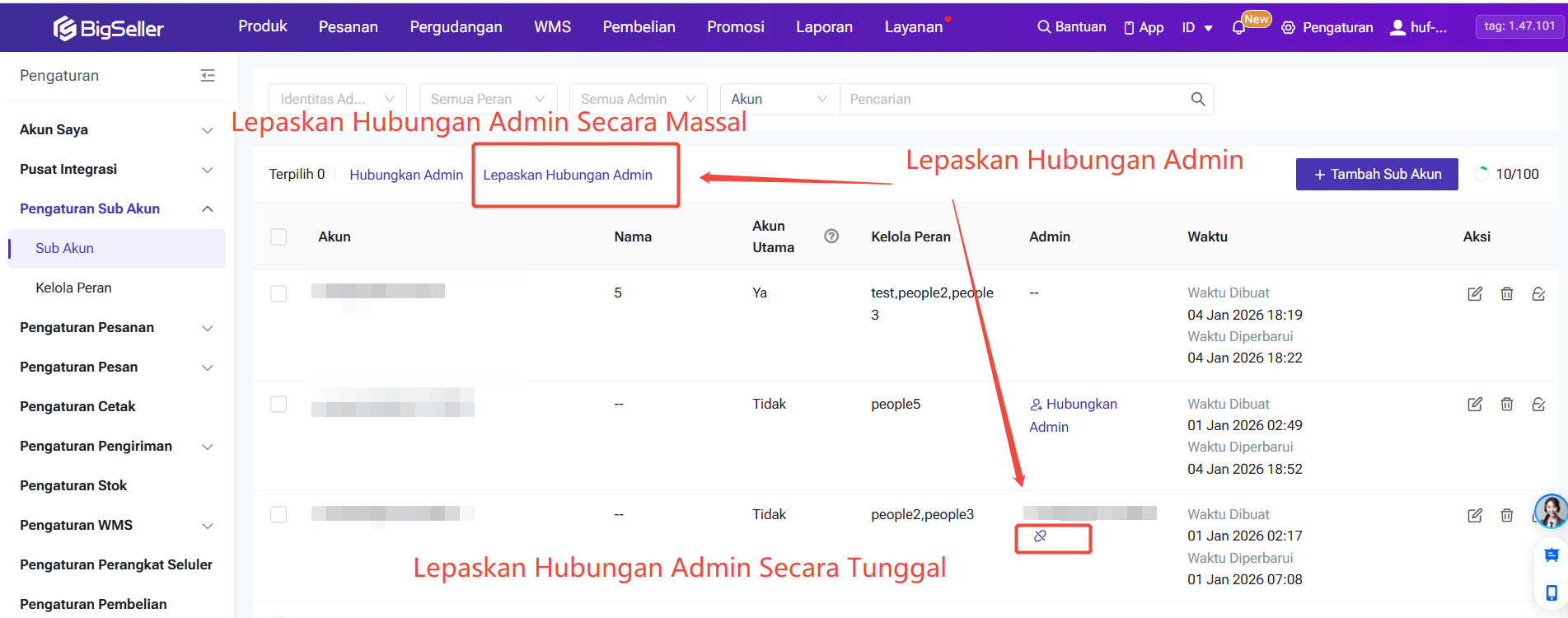Click the Tambah Sub Akun button
The height and width of the screenshot is (618, 1568).
[x=1377, y=175]
